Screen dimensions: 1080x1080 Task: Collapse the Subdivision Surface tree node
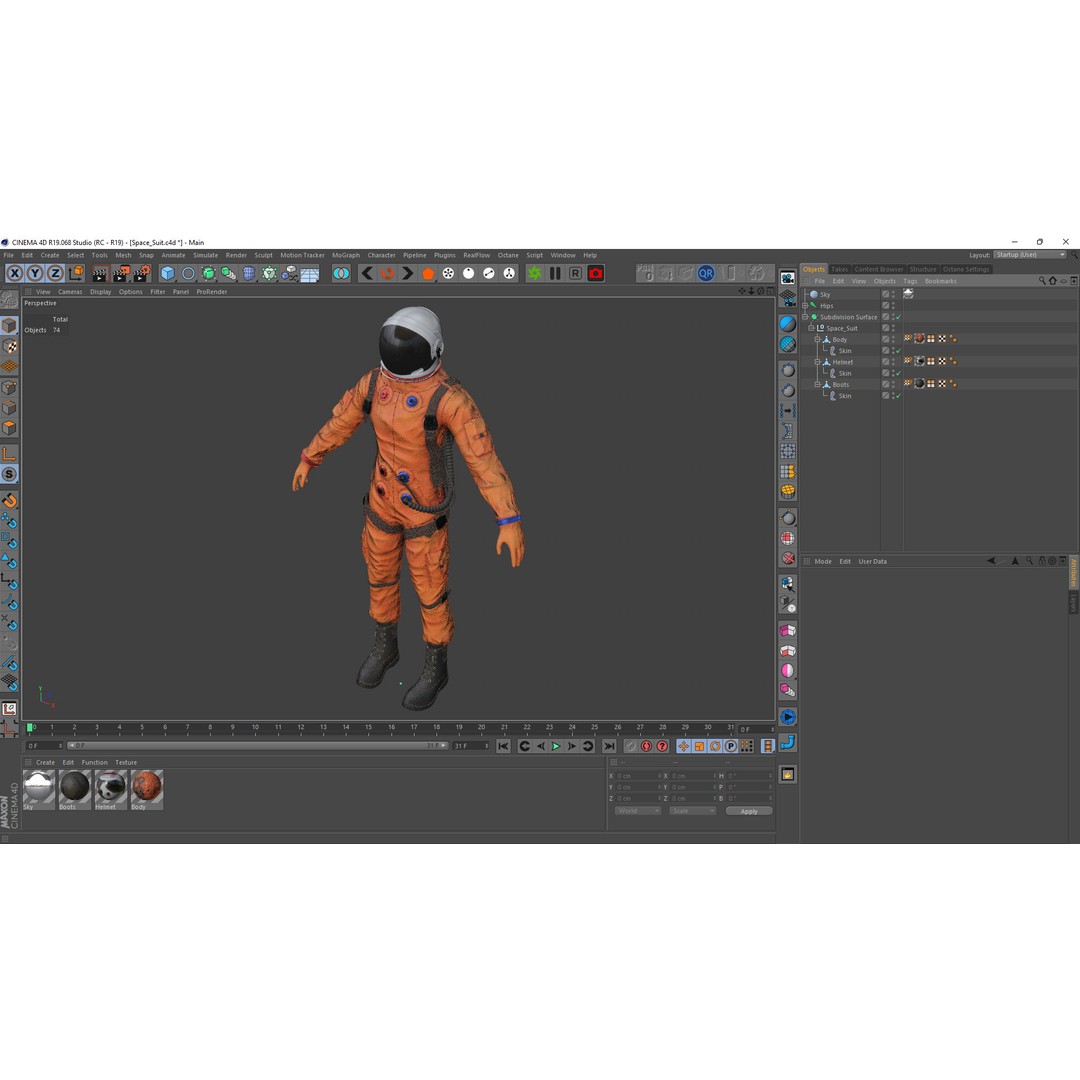point(805,317)
